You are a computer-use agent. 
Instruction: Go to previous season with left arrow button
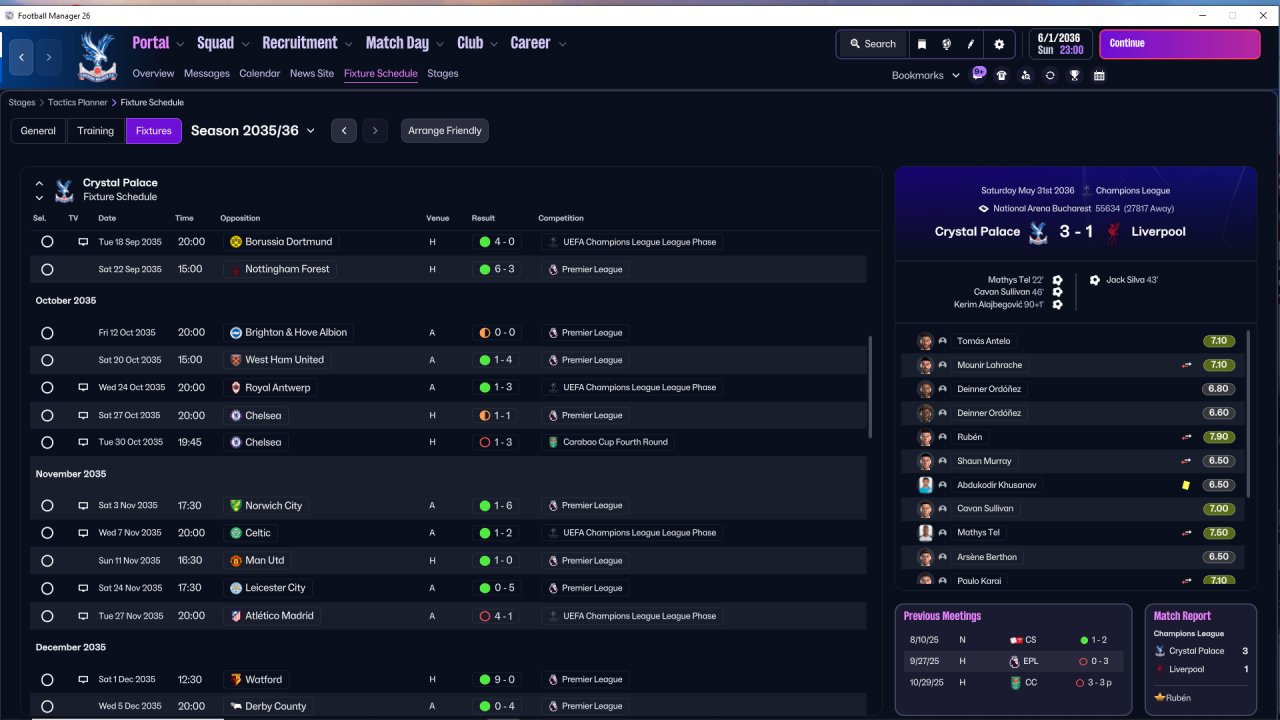344,131
